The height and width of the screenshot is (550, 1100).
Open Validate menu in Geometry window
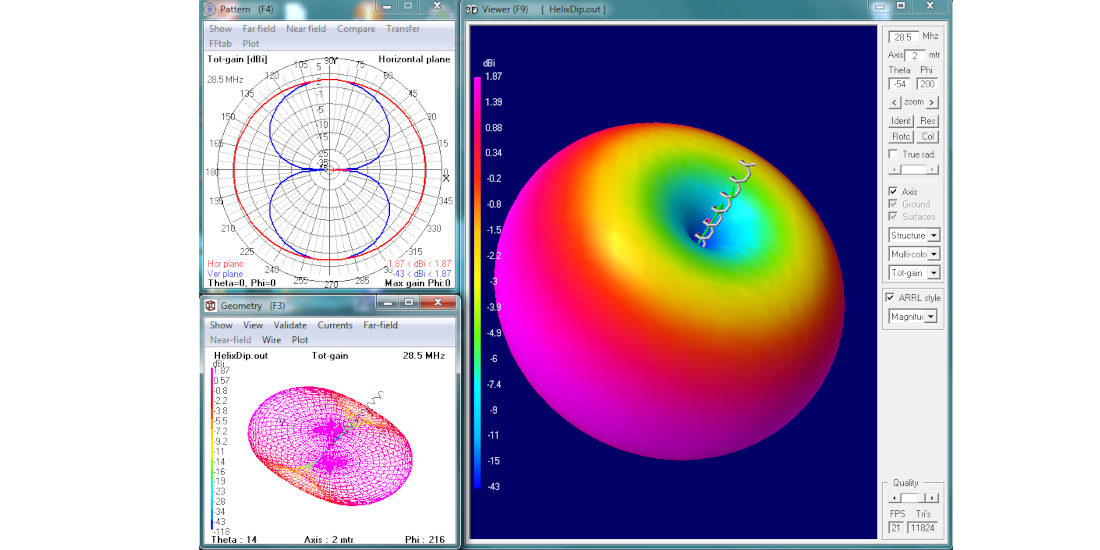point(290,326)
